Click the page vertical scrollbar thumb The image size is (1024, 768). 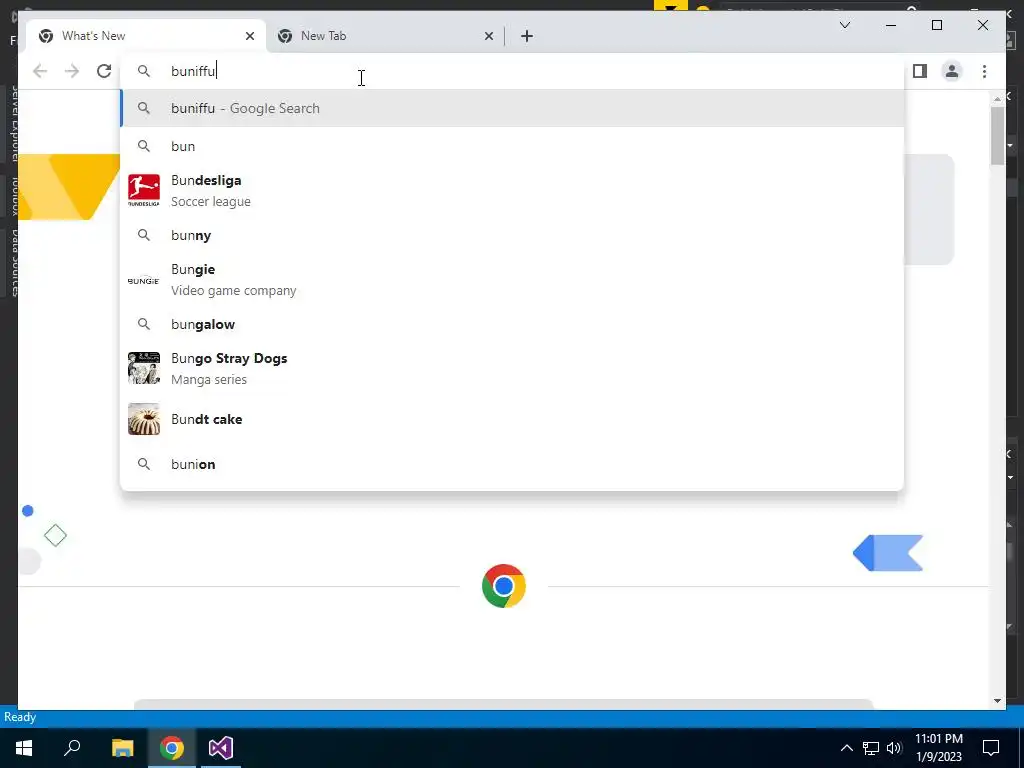(997, 136)
